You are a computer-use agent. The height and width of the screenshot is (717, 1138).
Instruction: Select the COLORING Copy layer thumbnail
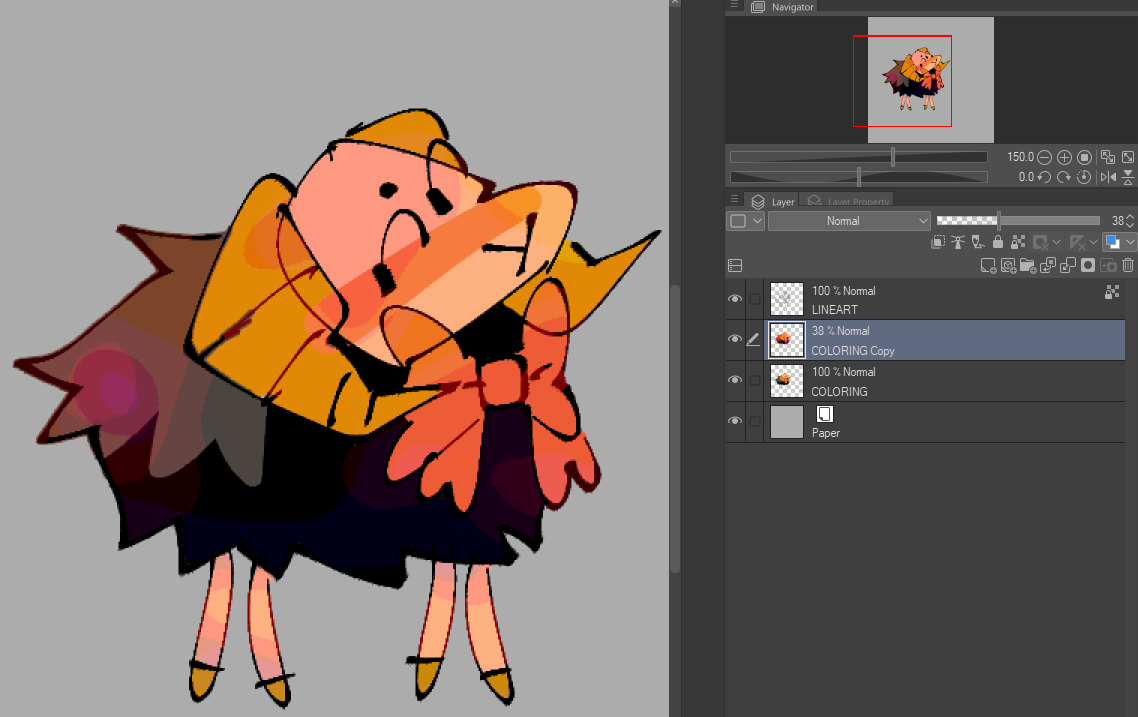pos(787,340)
